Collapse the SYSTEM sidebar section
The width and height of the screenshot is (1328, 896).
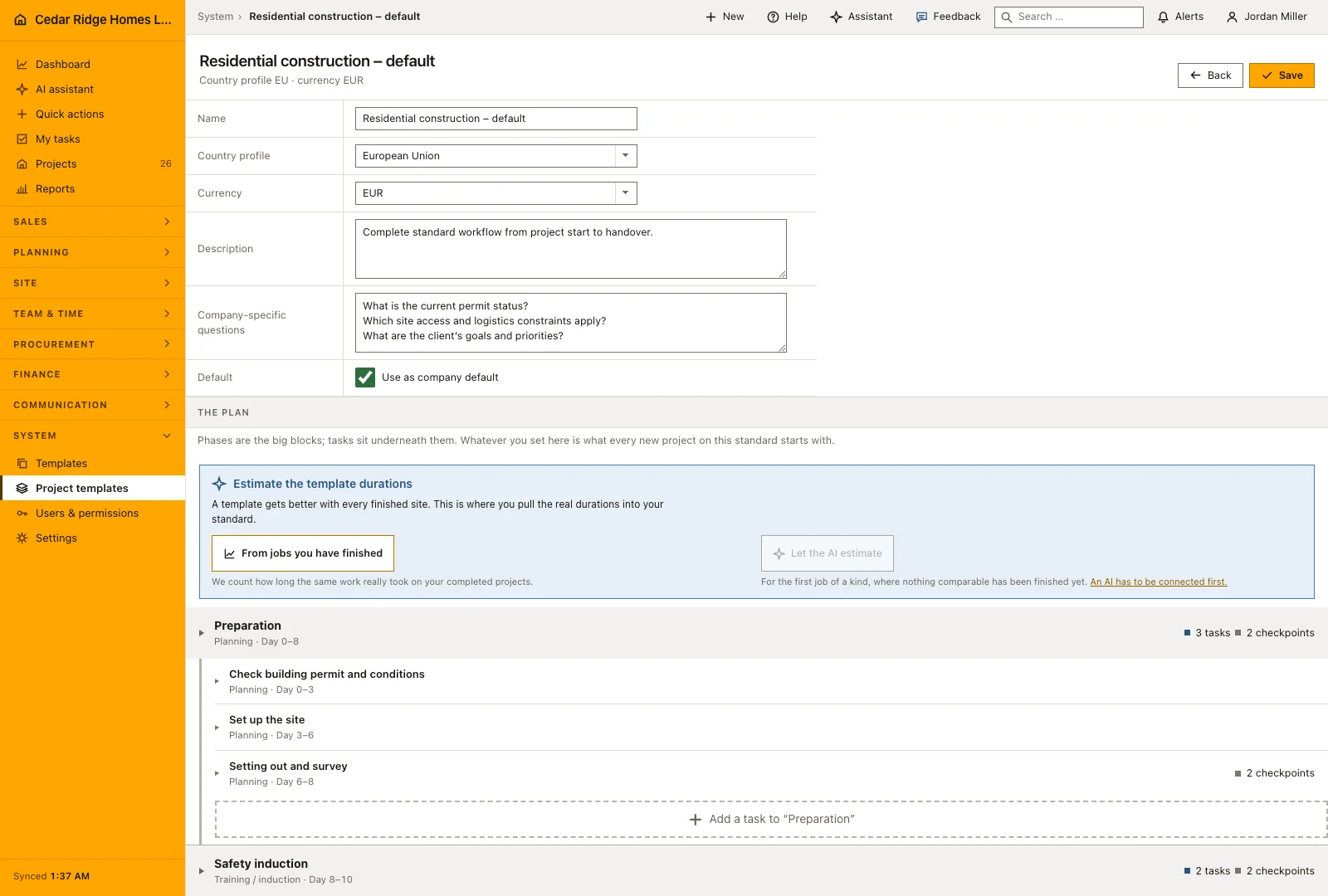[92, 436]
